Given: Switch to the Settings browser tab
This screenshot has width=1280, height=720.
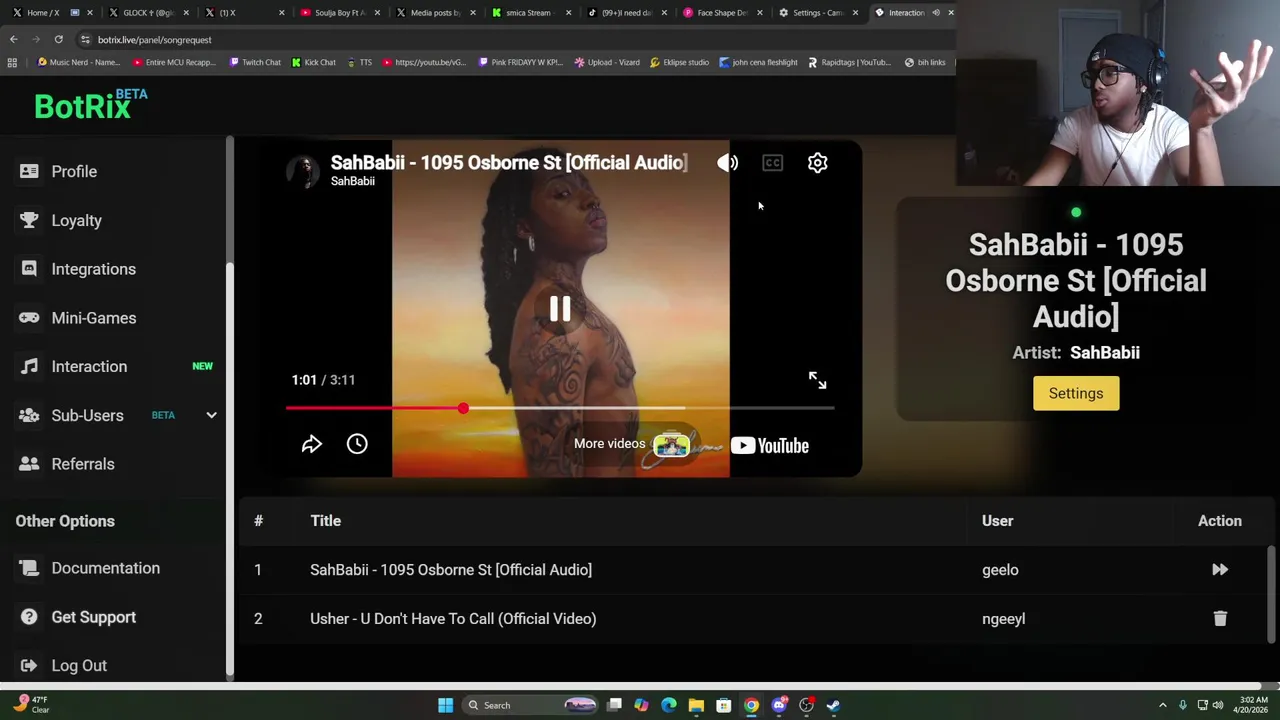Looking at the screenshot, I should coord(816,13).
